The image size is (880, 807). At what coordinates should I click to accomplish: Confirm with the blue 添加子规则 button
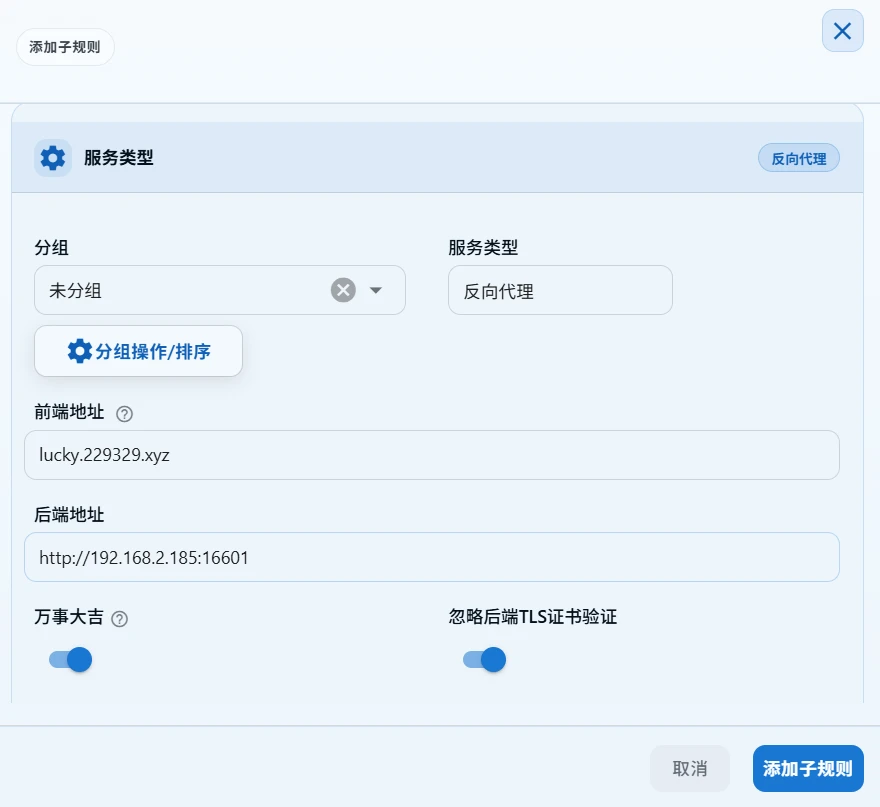[808, 768]
